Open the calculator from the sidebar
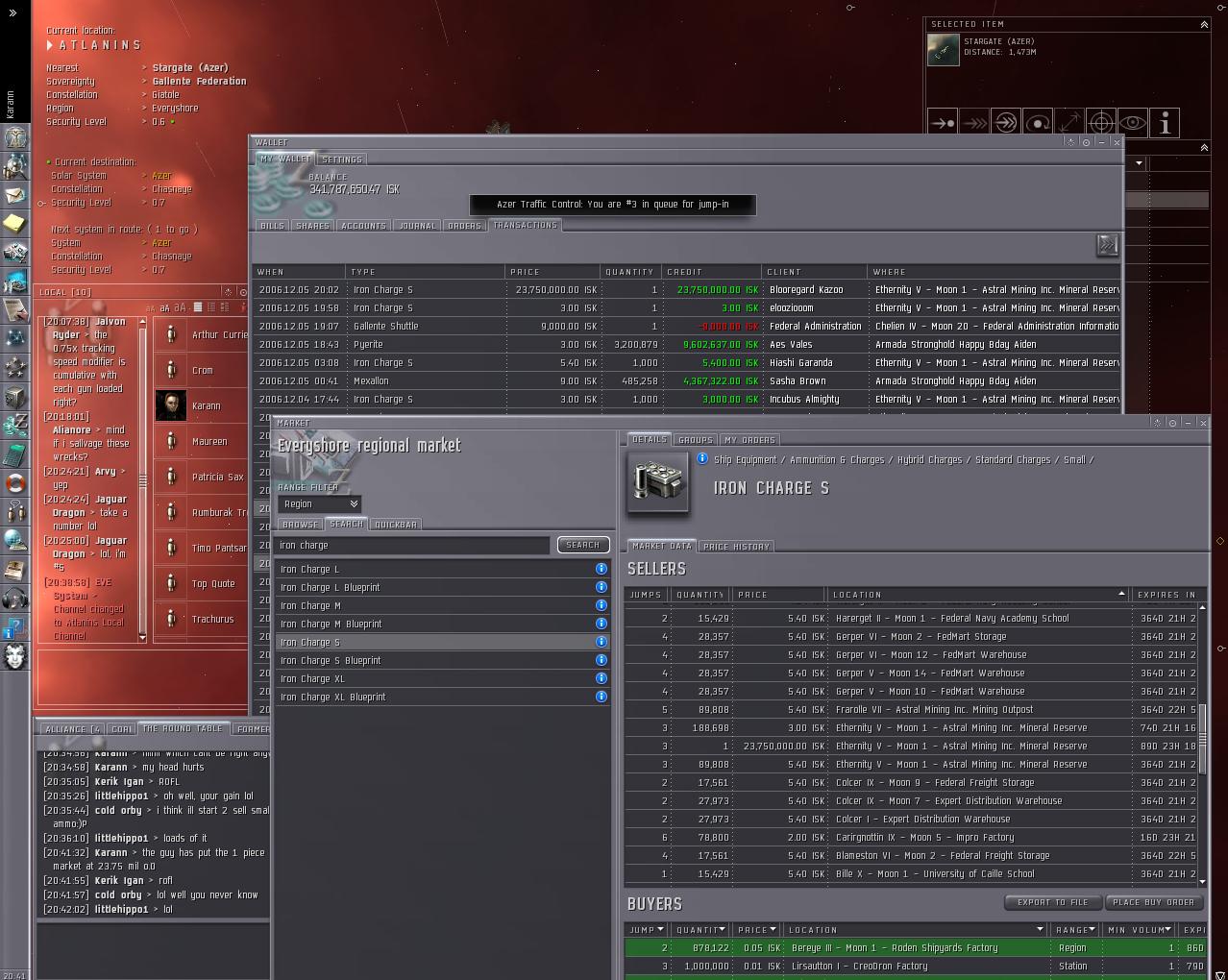 point(14,453)
